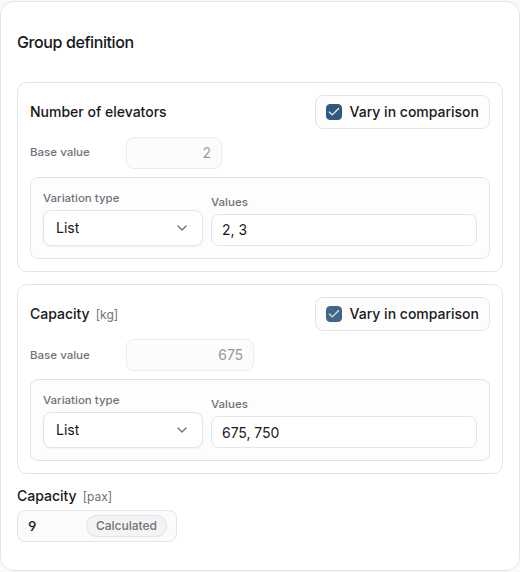
Task: Edit the Values field containing 2, 3
Action: [x=344, y=230]
